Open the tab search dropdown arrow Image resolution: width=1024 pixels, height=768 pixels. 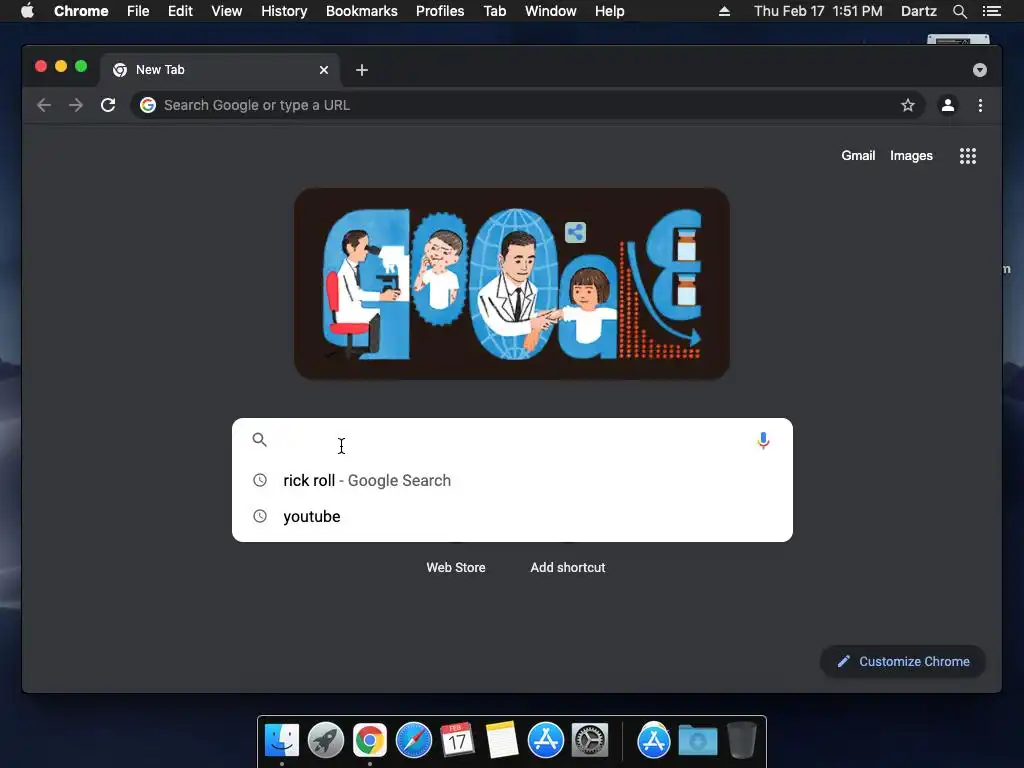[x=980, y=70]
